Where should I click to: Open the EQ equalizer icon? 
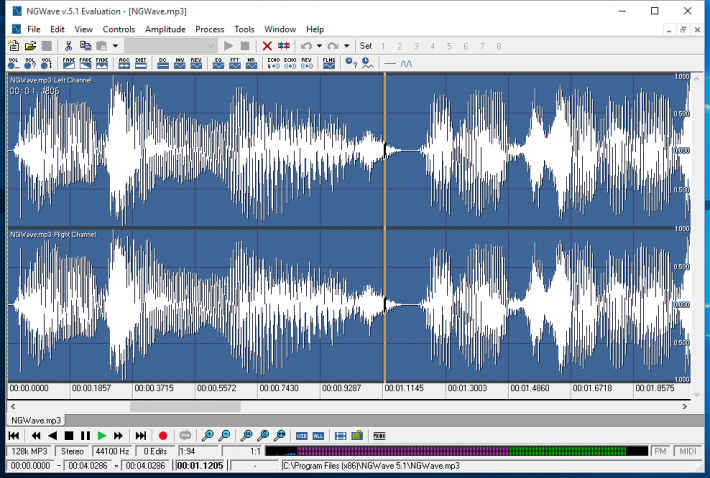pyautogui.click(x=218, y=63)
